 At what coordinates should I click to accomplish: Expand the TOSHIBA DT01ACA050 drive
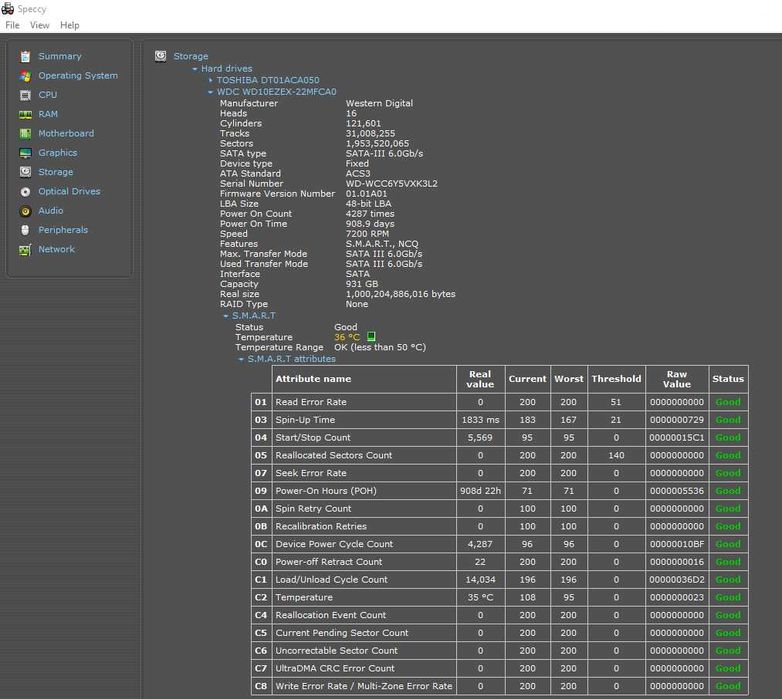211,80
